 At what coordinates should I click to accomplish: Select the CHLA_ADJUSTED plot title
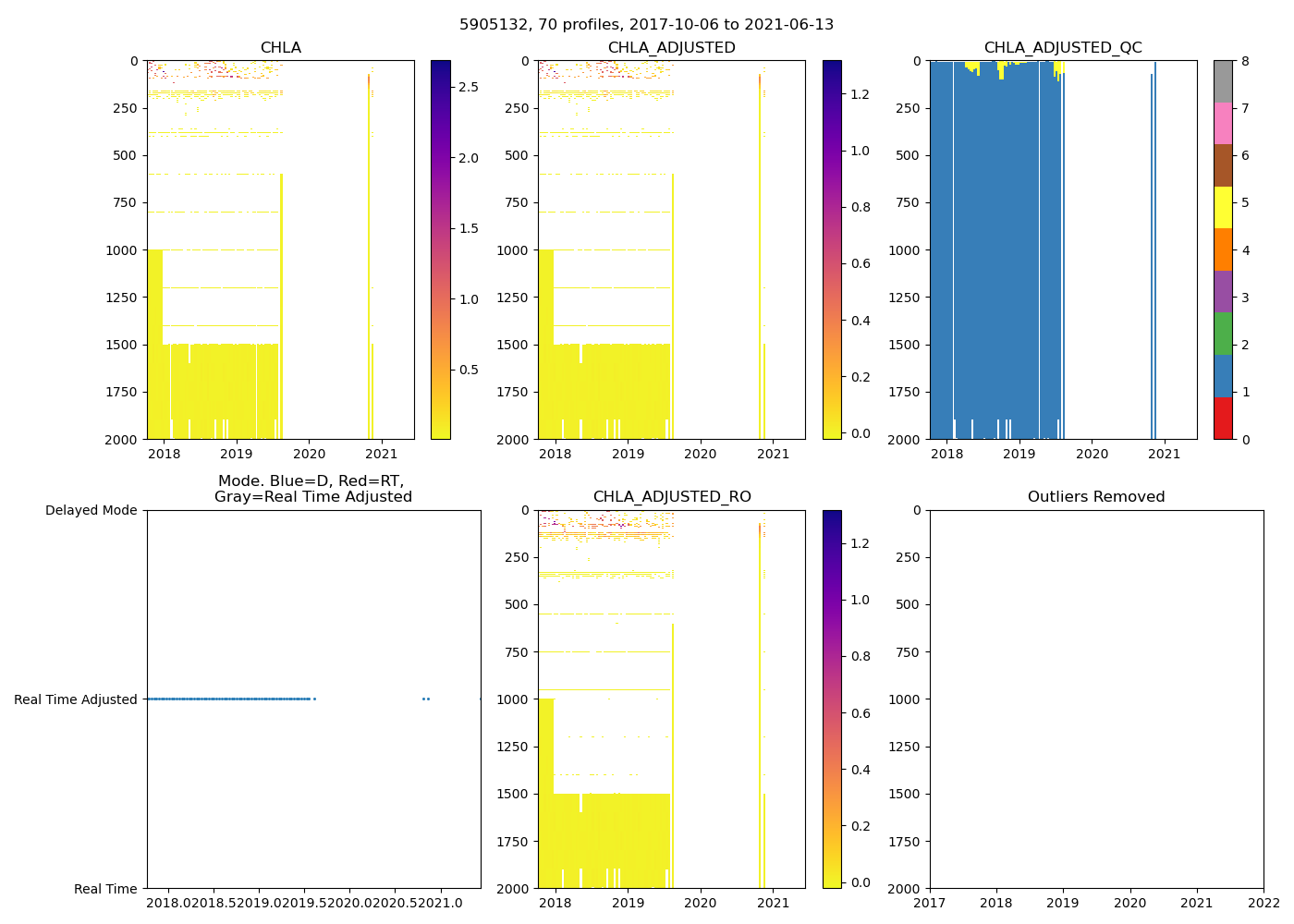(x=671, y=48)
